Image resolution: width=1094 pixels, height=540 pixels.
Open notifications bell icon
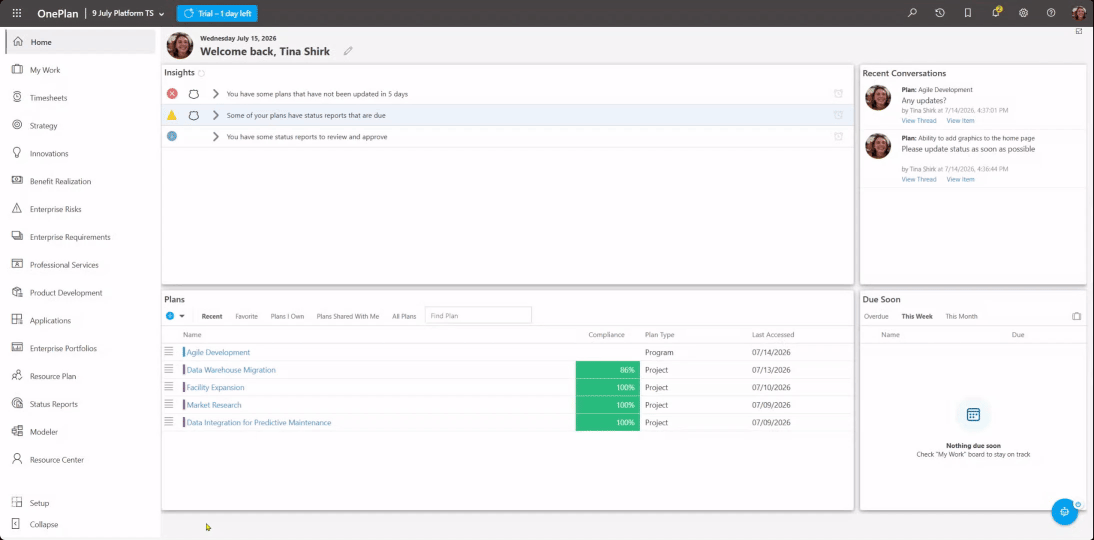(x=996, y=13)
